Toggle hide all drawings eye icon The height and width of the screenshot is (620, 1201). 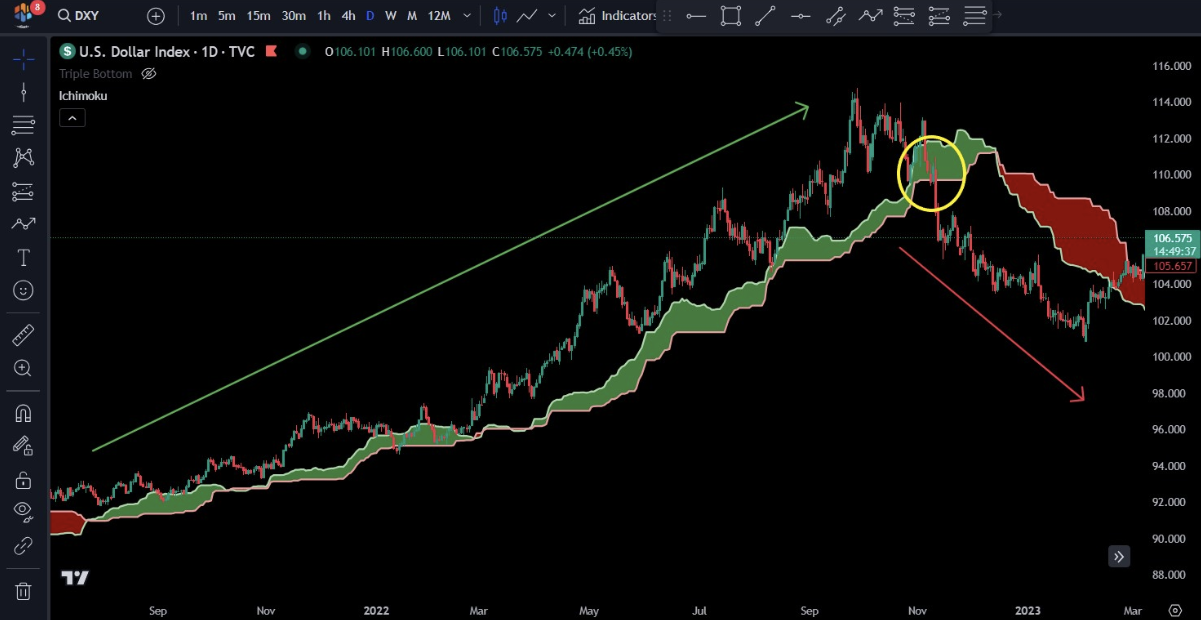pyautogui.click(x=23, y=512)
